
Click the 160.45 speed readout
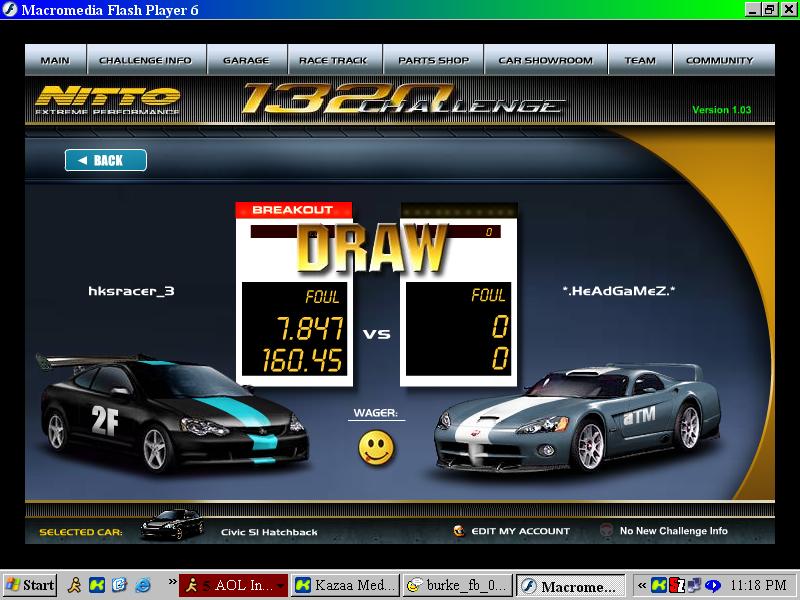coord(302,360)
